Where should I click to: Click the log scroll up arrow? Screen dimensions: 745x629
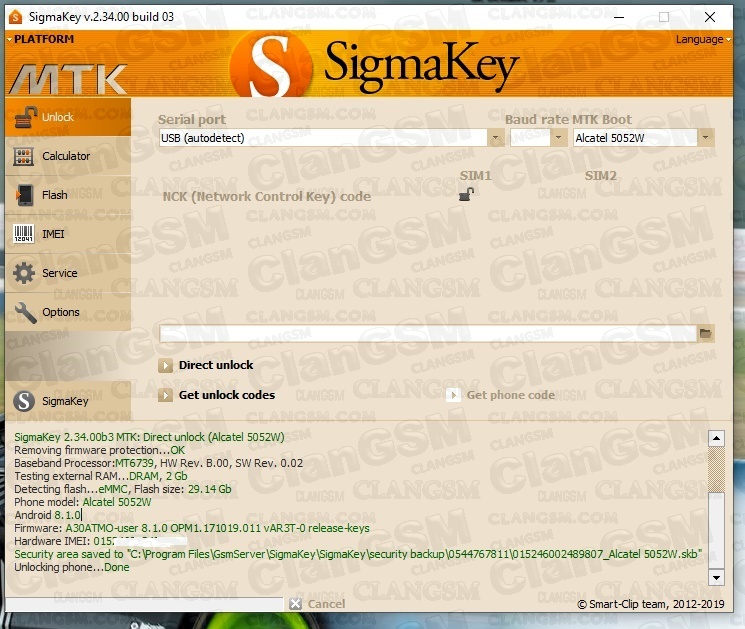click(x=716, y=438)
